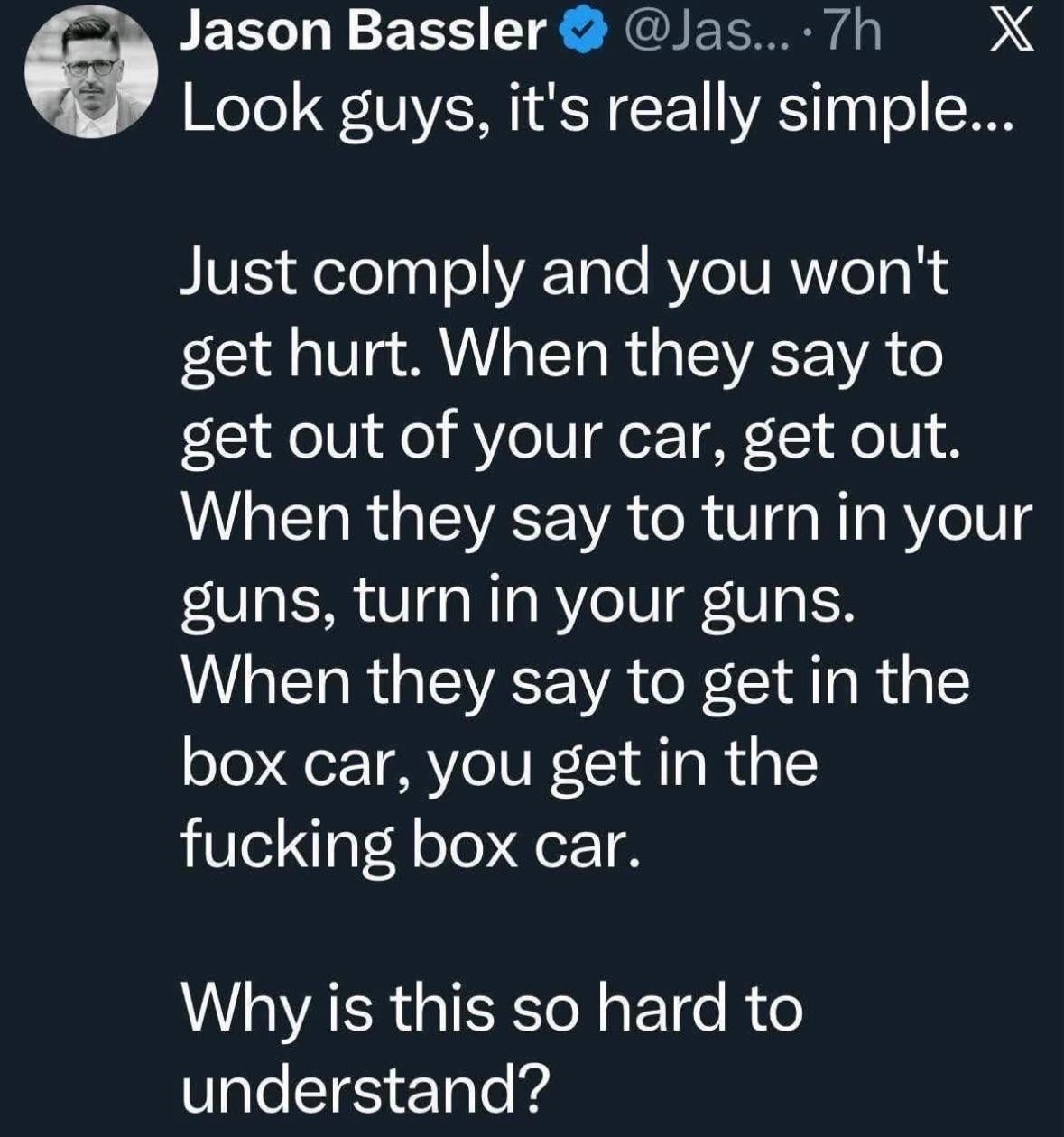This screenshot has width=1064, height=1137.
Task: Click the line ending with "box car."
Action: [412, 845]
